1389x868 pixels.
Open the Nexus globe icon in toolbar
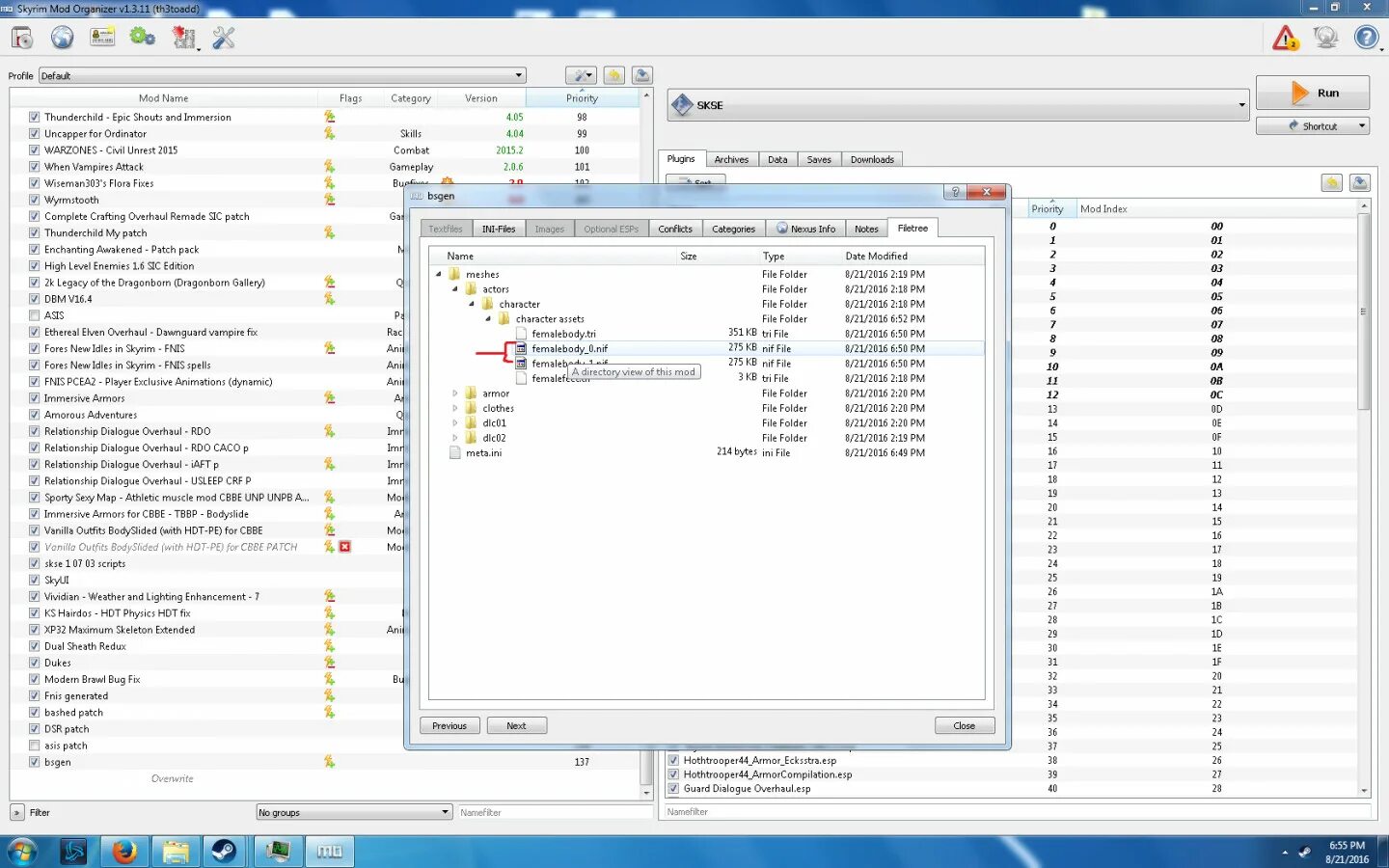(62, 38)
